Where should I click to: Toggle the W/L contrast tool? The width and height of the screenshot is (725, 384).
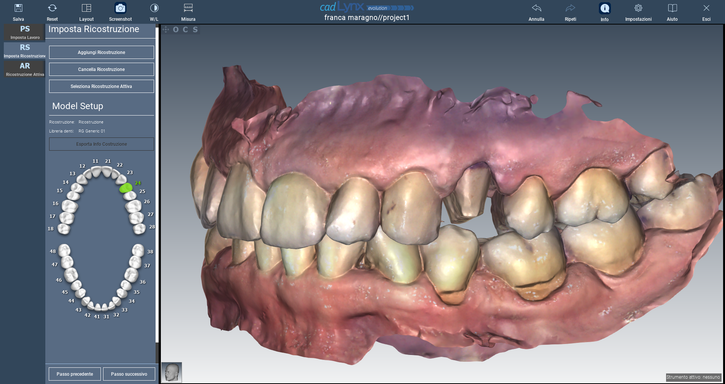(154, 8)
